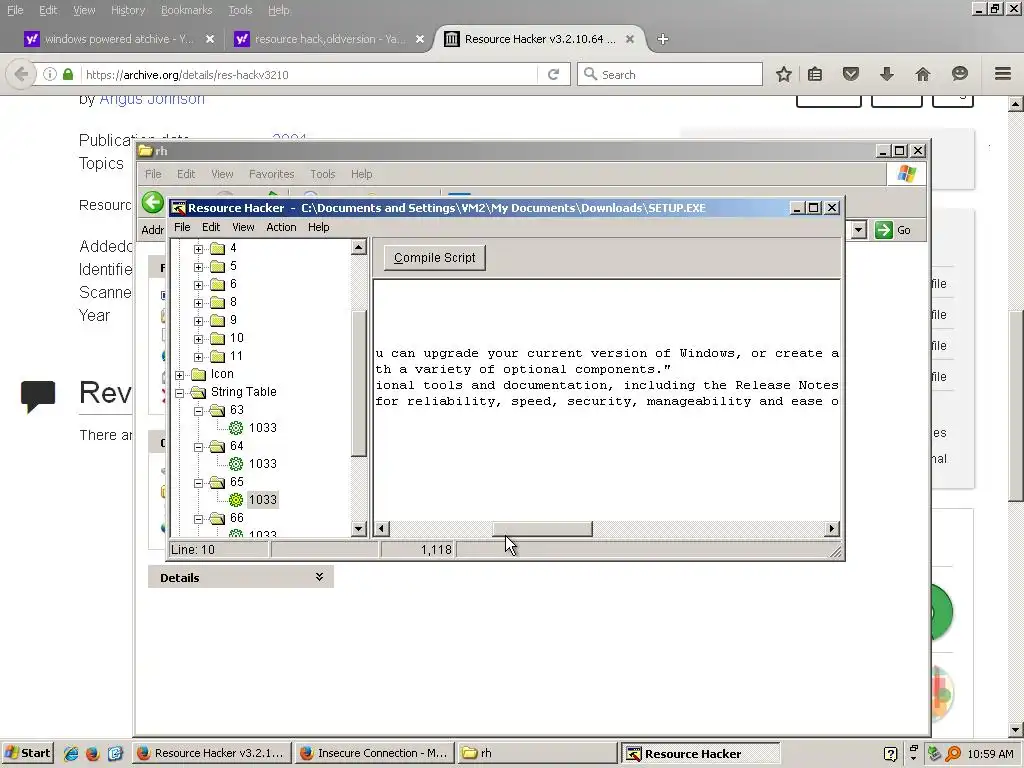This screenshot has width=1024, height=768.
Task: Switch to resource hack,oldversion tab
Action: pos(330,39)
